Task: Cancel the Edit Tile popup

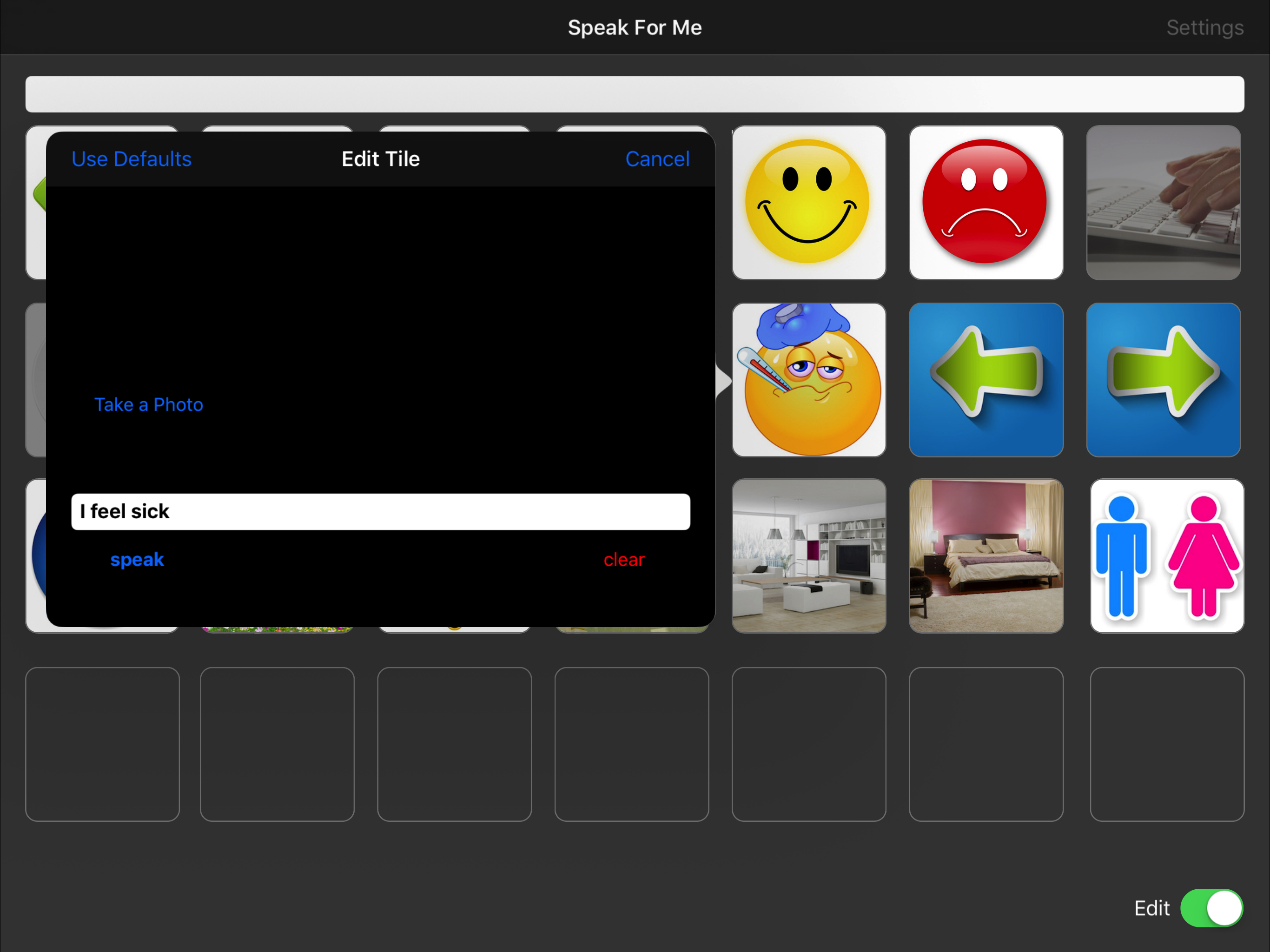Action: (657, 159)
